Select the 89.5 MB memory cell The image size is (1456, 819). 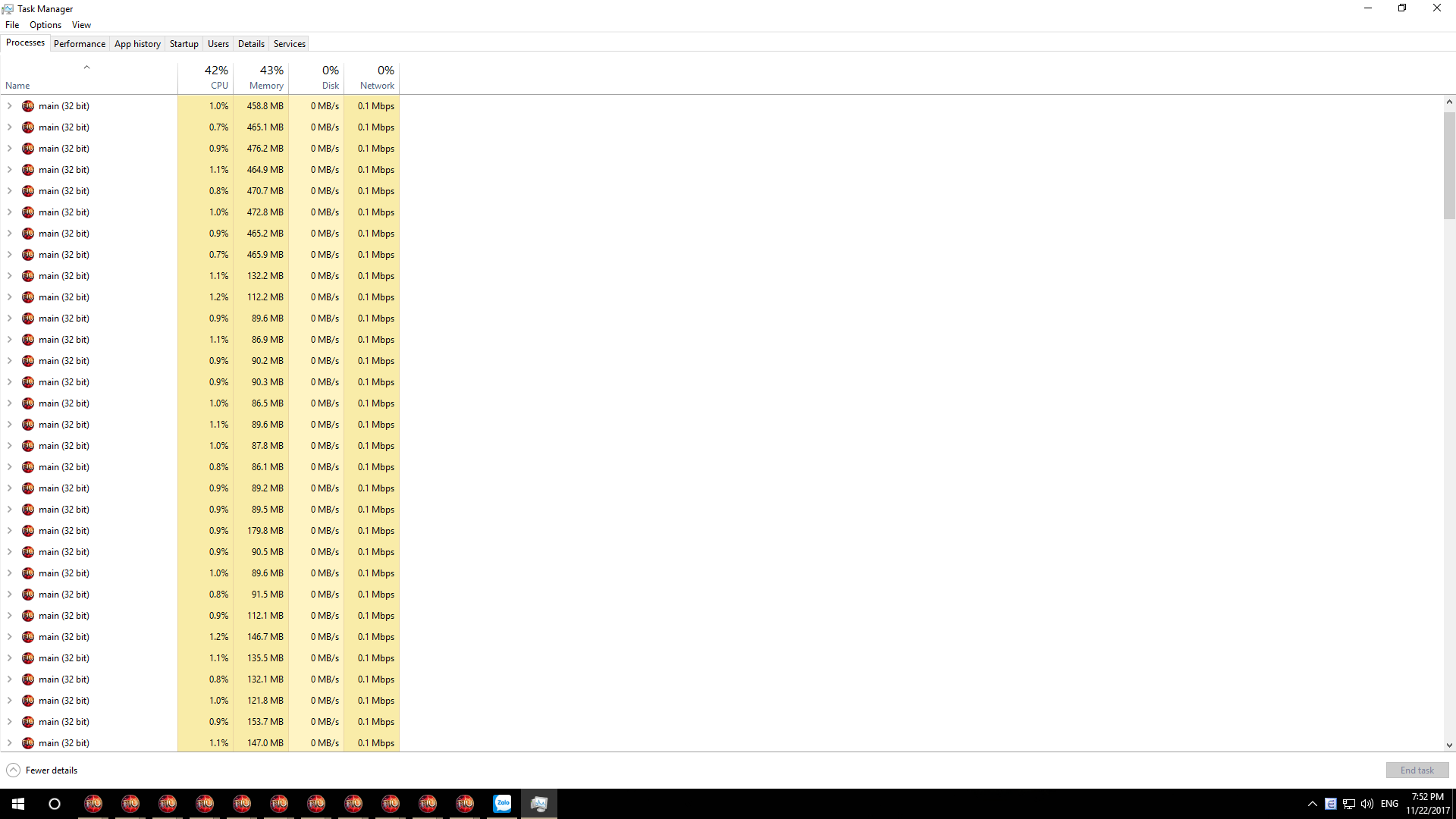coord(261,510)
